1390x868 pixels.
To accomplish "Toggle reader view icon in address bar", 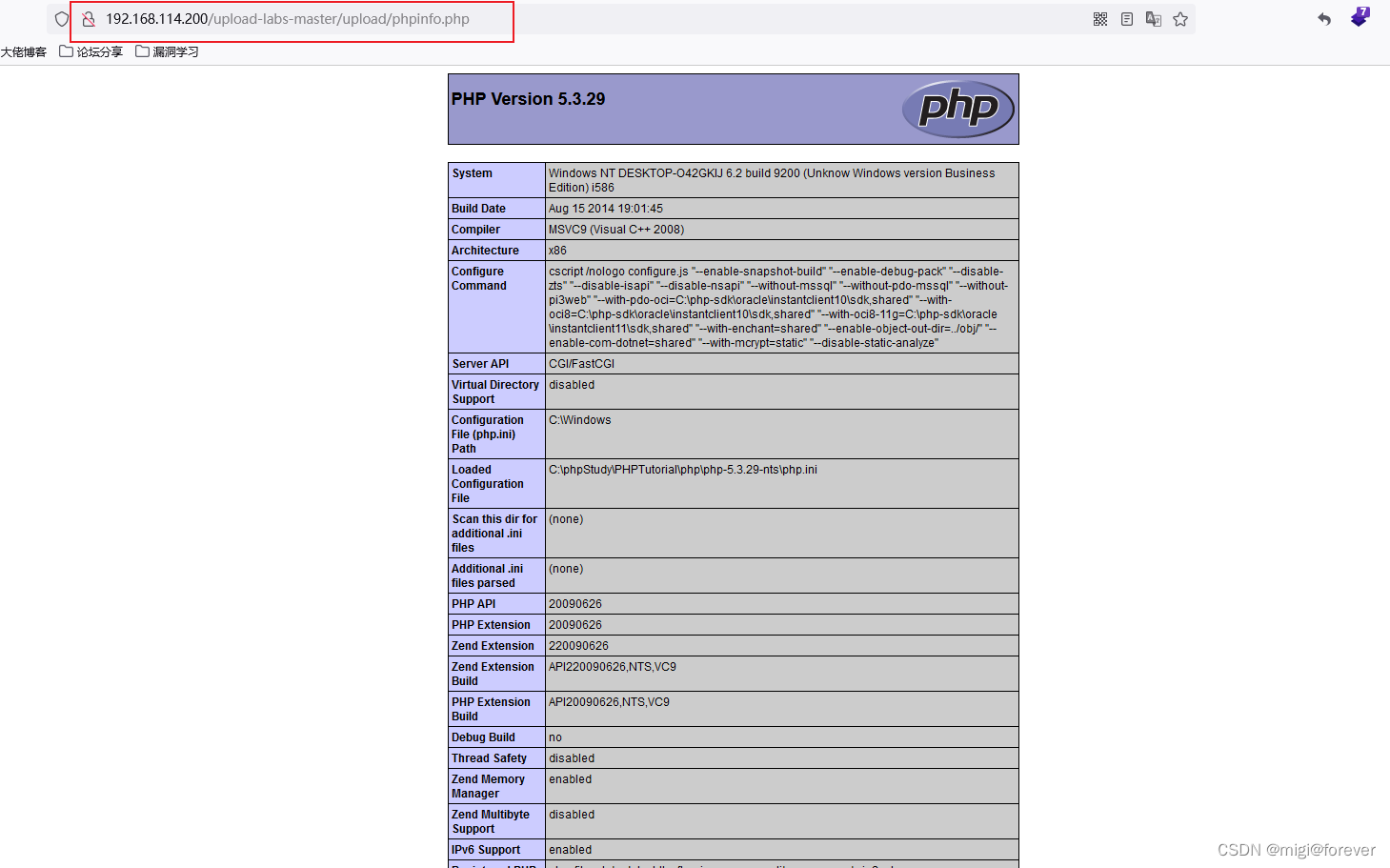I will click(x=1127, y=19).
